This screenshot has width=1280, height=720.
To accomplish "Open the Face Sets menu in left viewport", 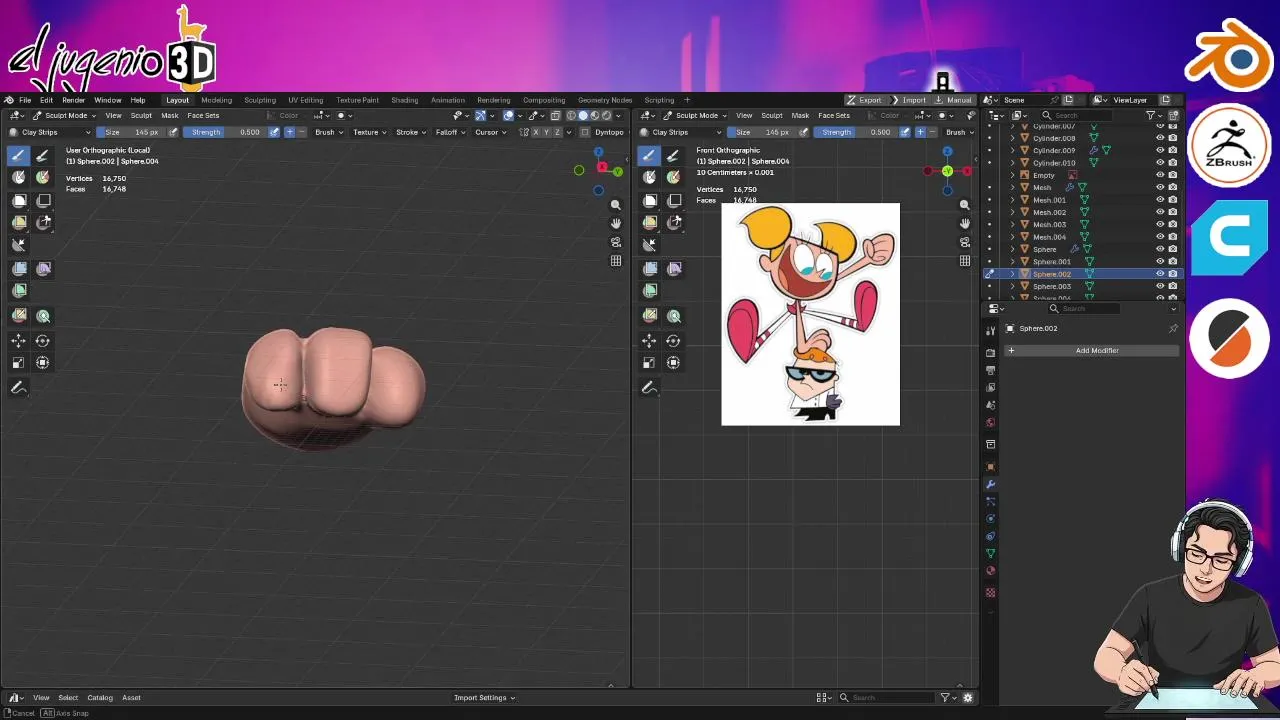I will 203,115.
